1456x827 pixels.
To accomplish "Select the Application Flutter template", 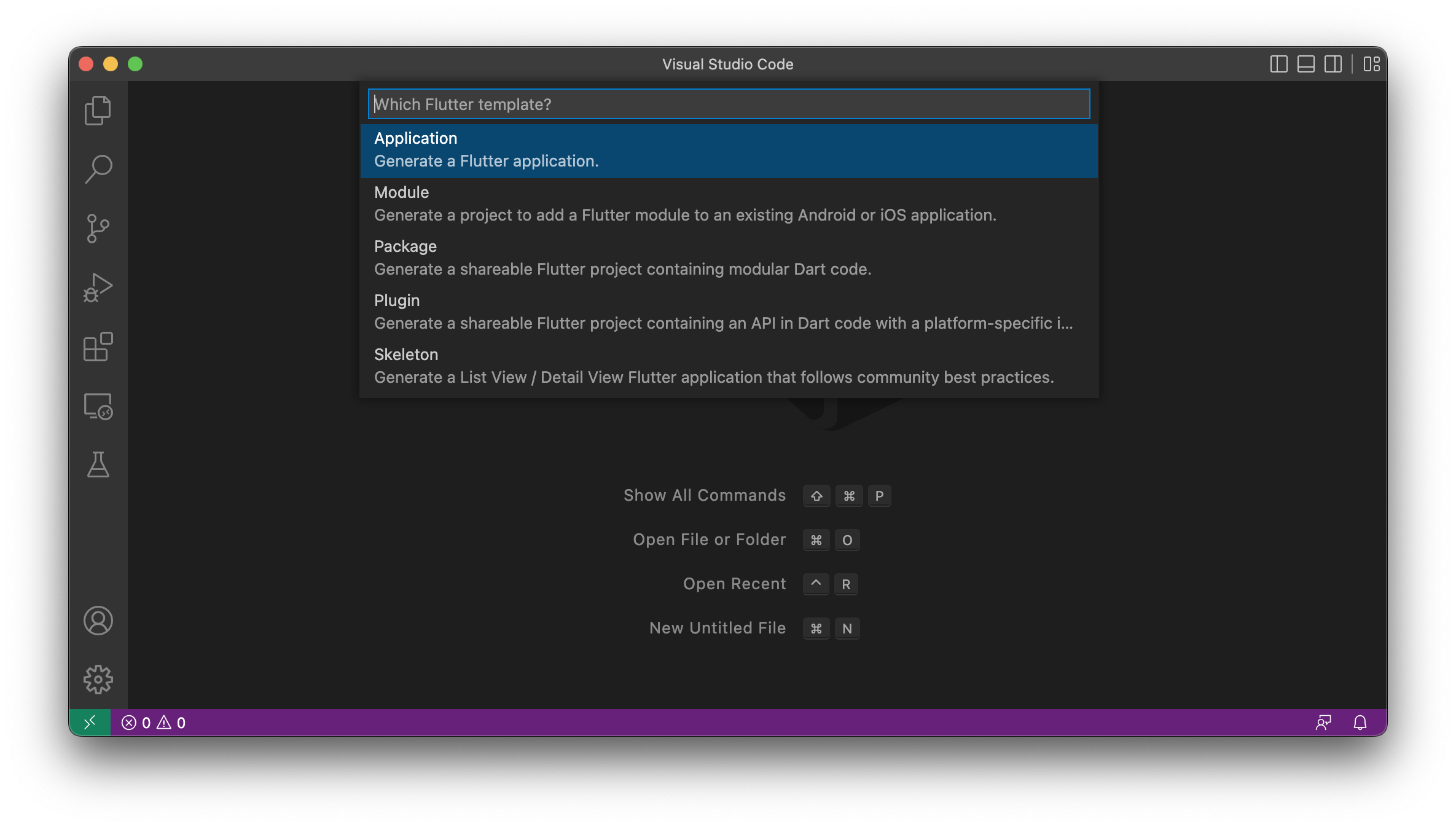I will coord(729,150).
